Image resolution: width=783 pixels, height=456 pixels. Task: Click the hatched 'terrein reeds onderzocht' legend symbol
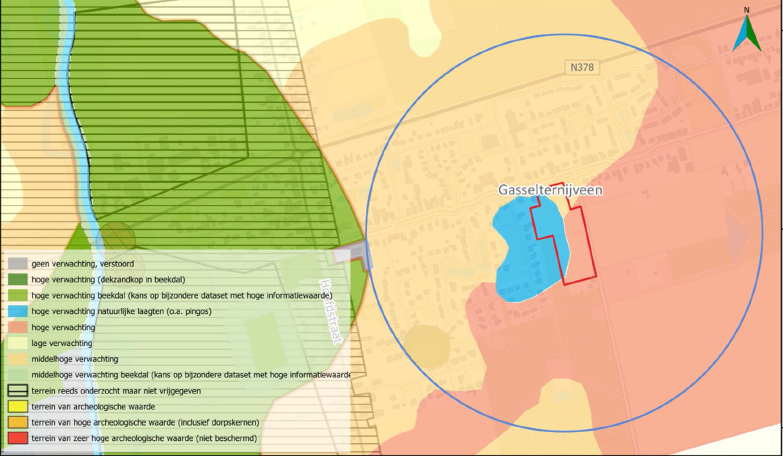click(x=16, y=391)
